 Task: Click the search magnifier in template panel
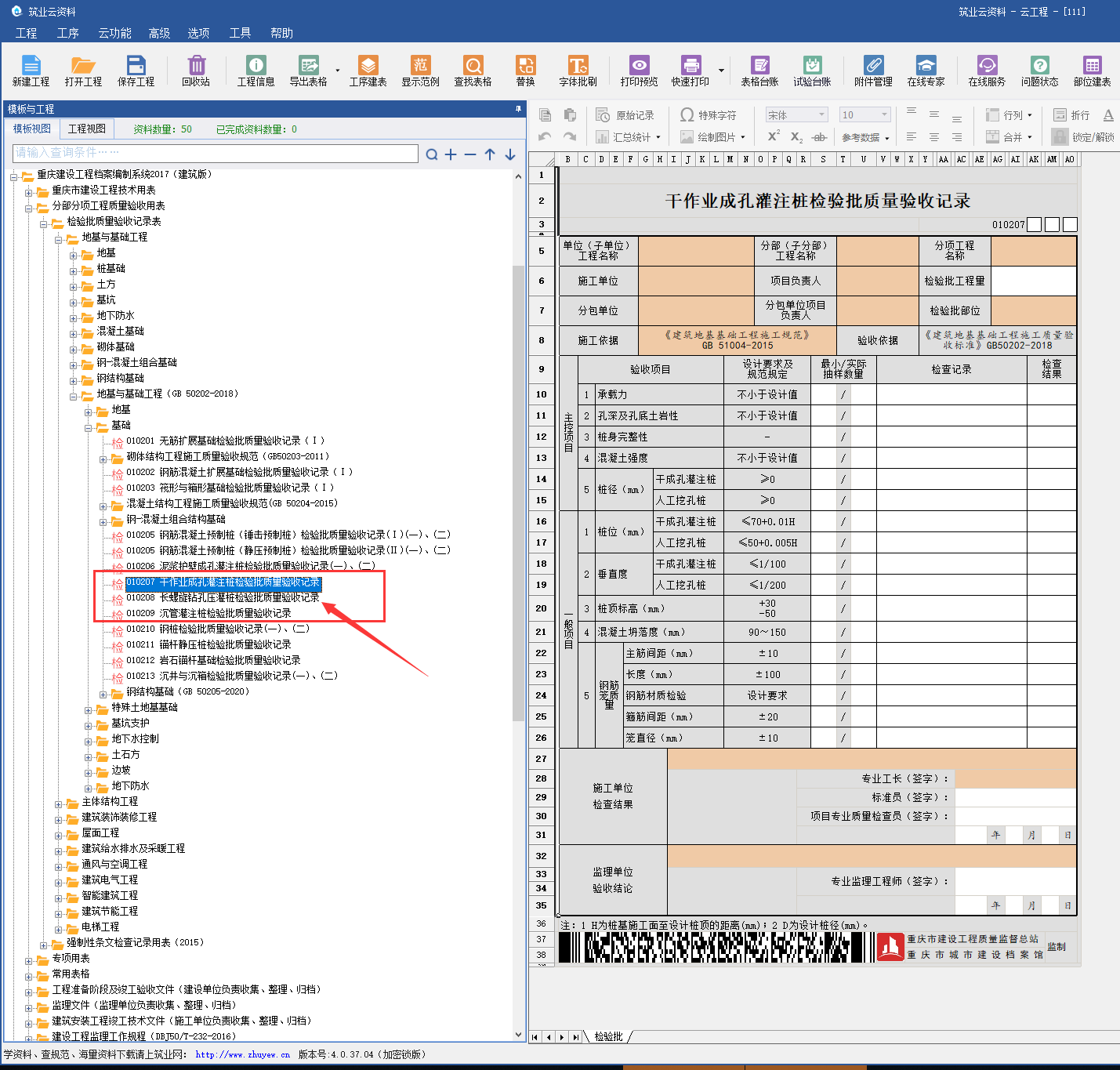pos(432,154)
